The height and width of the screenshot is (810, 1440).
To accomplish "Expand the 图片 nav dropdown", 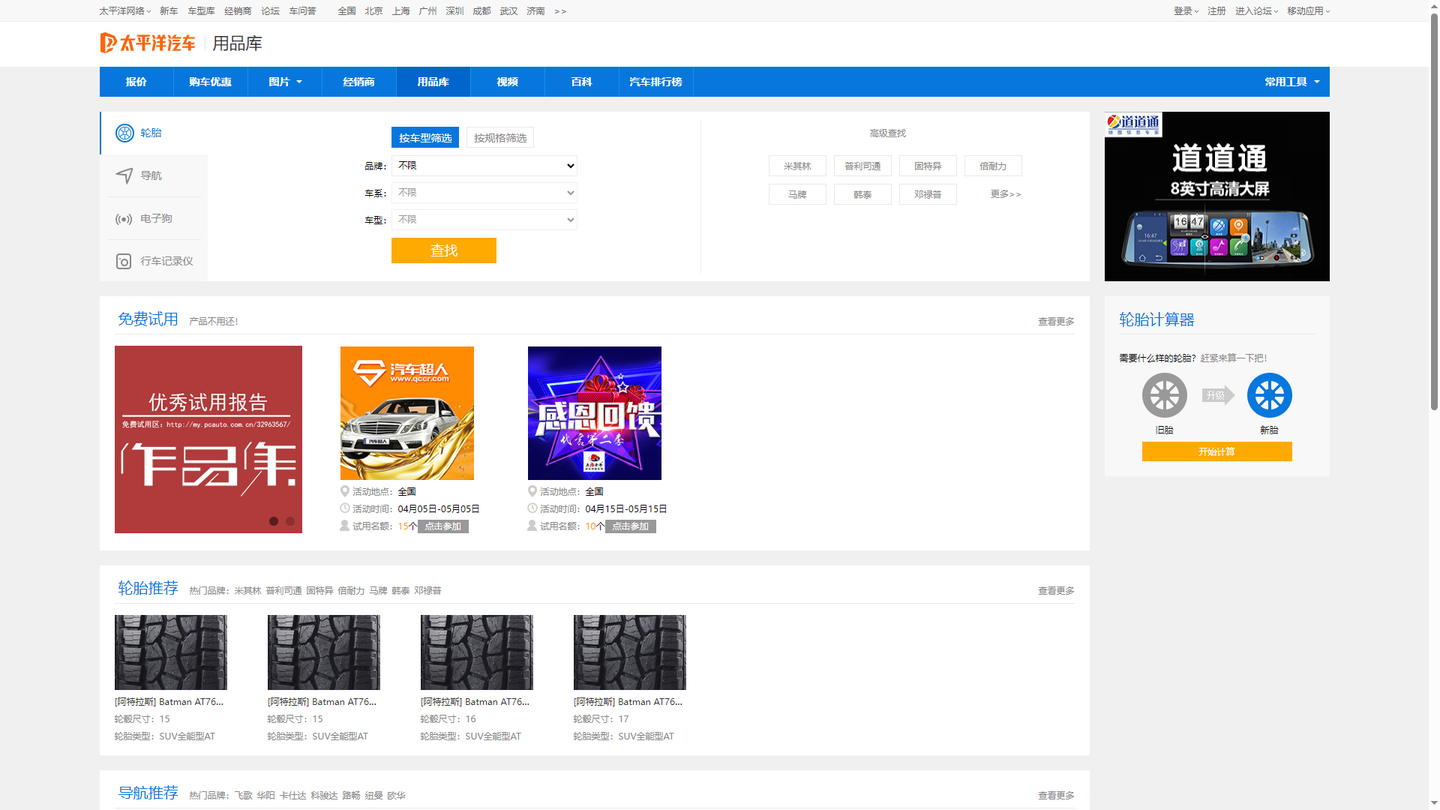I will point(285,82).
